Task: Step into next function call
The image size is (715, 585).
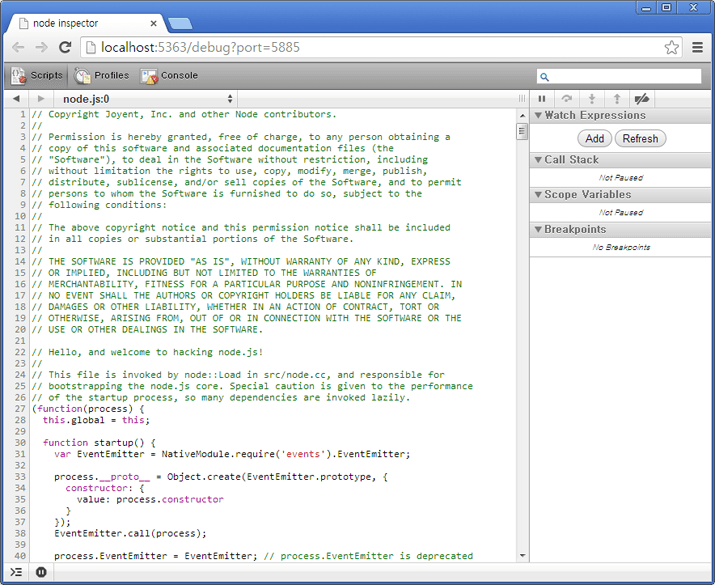Action: click(x=592, y=98)
